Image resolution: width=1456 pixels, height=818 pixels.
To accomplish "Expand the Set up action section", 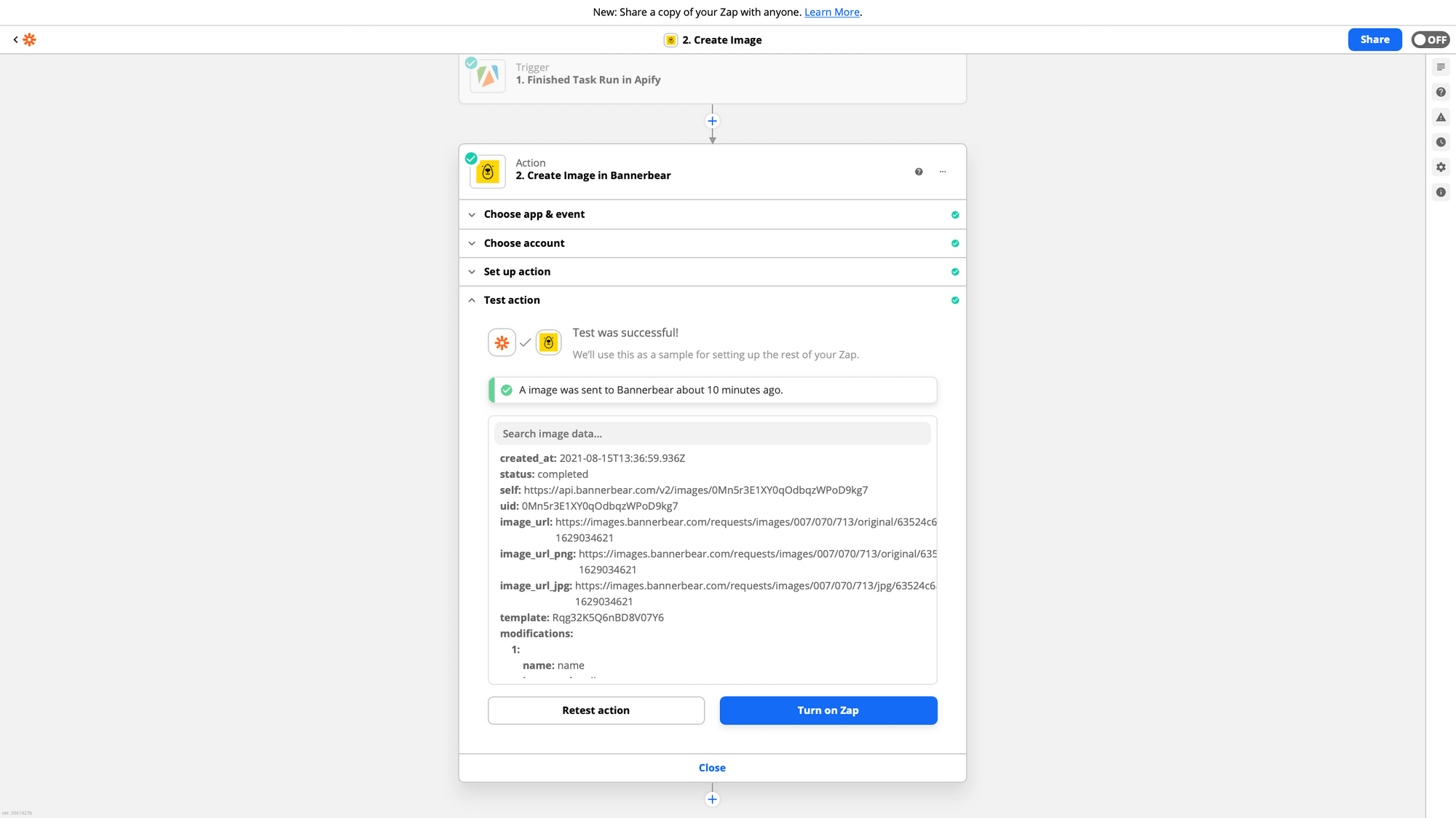I will [x=517, y=272].
